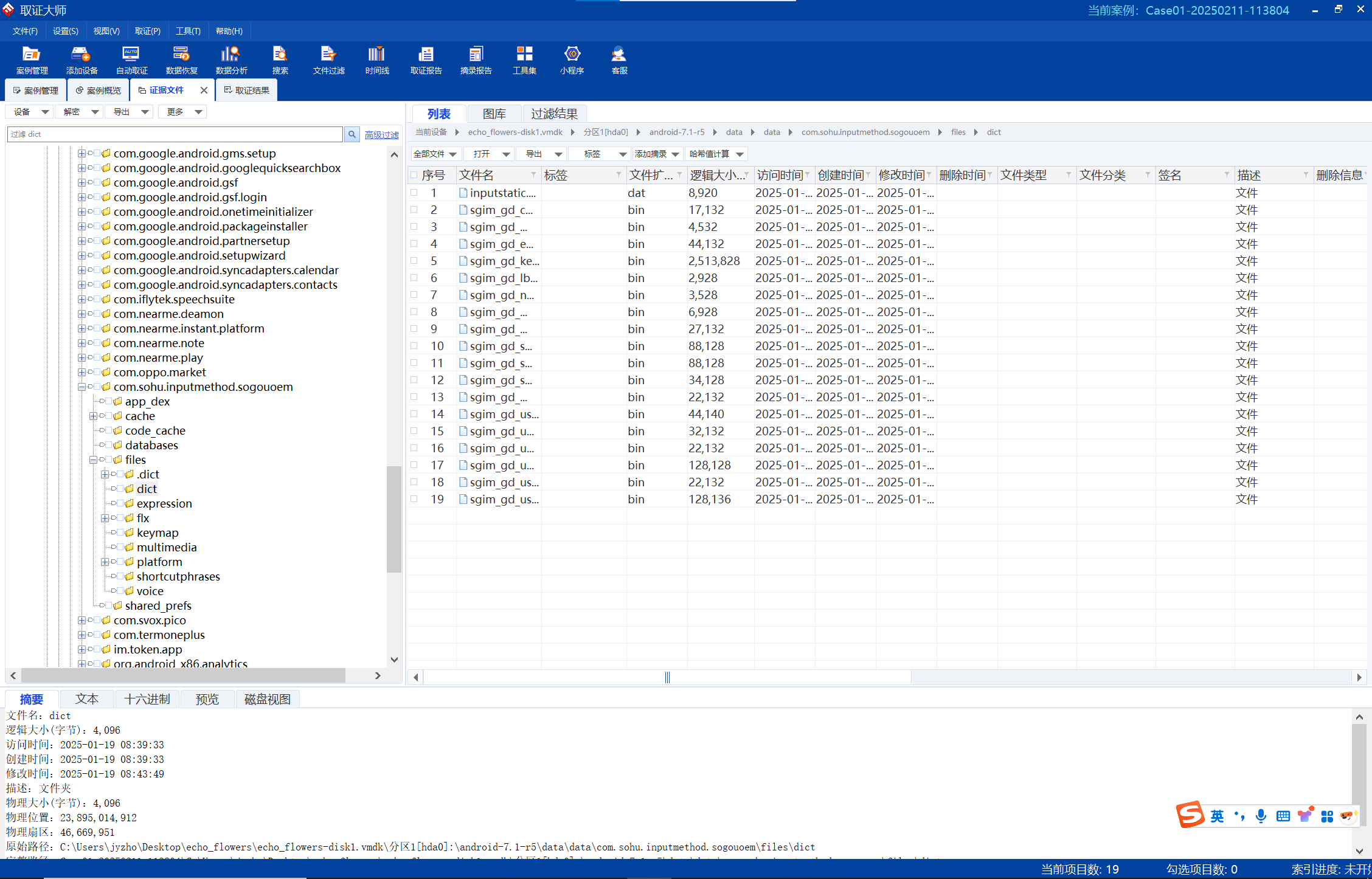Open the 全部文件 filter dropdown
Viewport: 1372px width, 879px height.
click(435, 154)
